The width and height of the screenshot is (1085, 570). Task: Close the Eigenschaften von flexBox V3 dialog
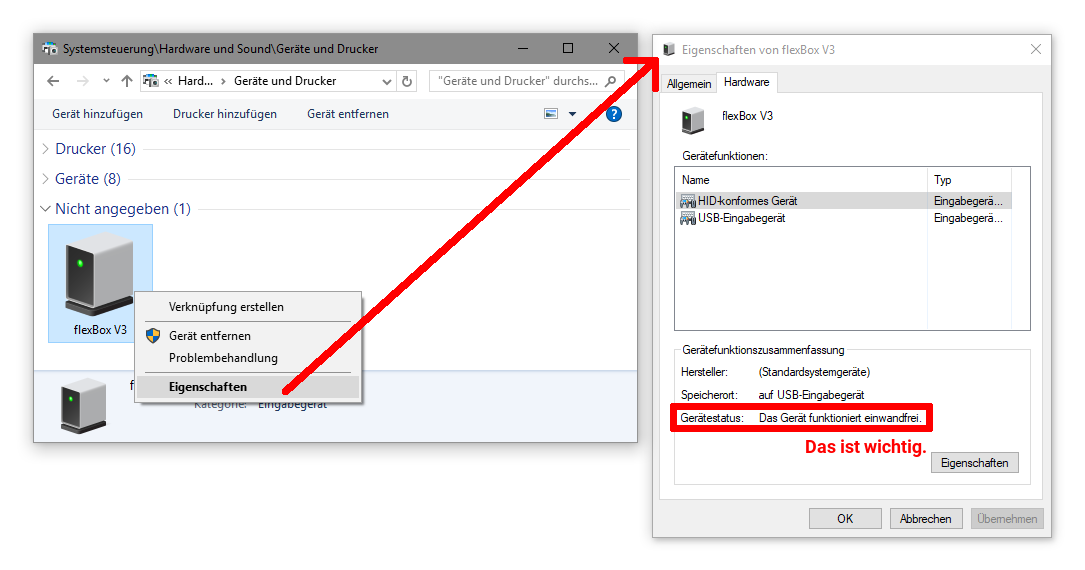[x=1035, y=50]
